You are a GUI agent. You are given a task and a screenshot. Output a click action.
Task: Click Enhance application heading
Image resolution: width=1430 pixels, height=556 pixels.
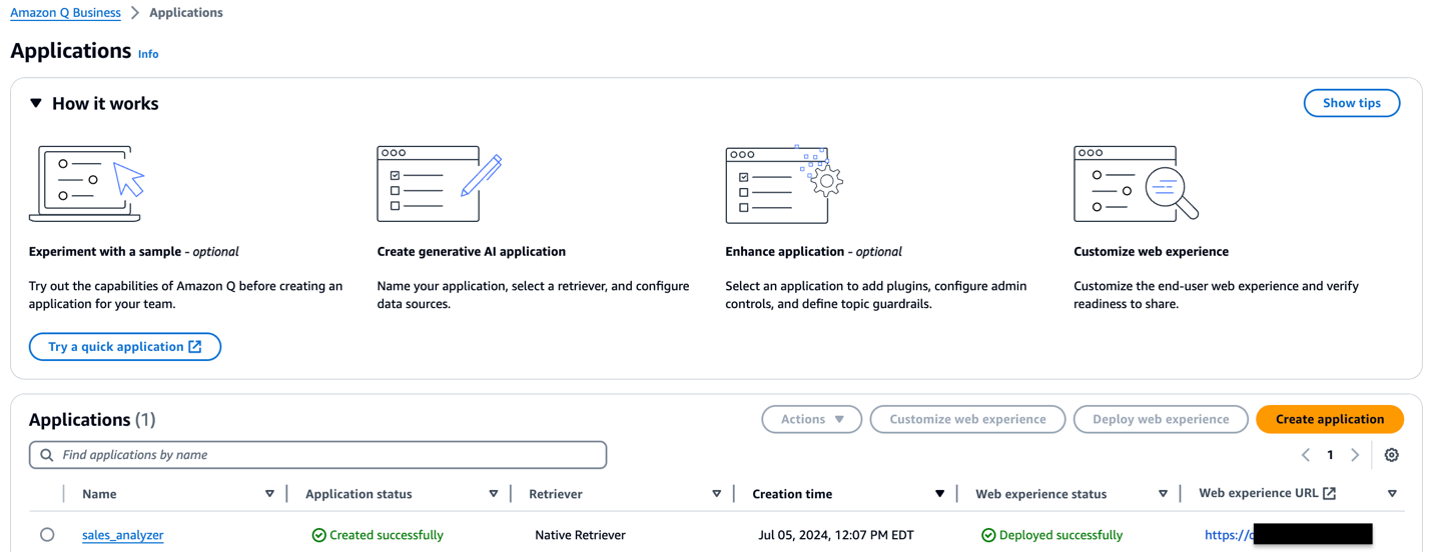(x=813, y=252)
